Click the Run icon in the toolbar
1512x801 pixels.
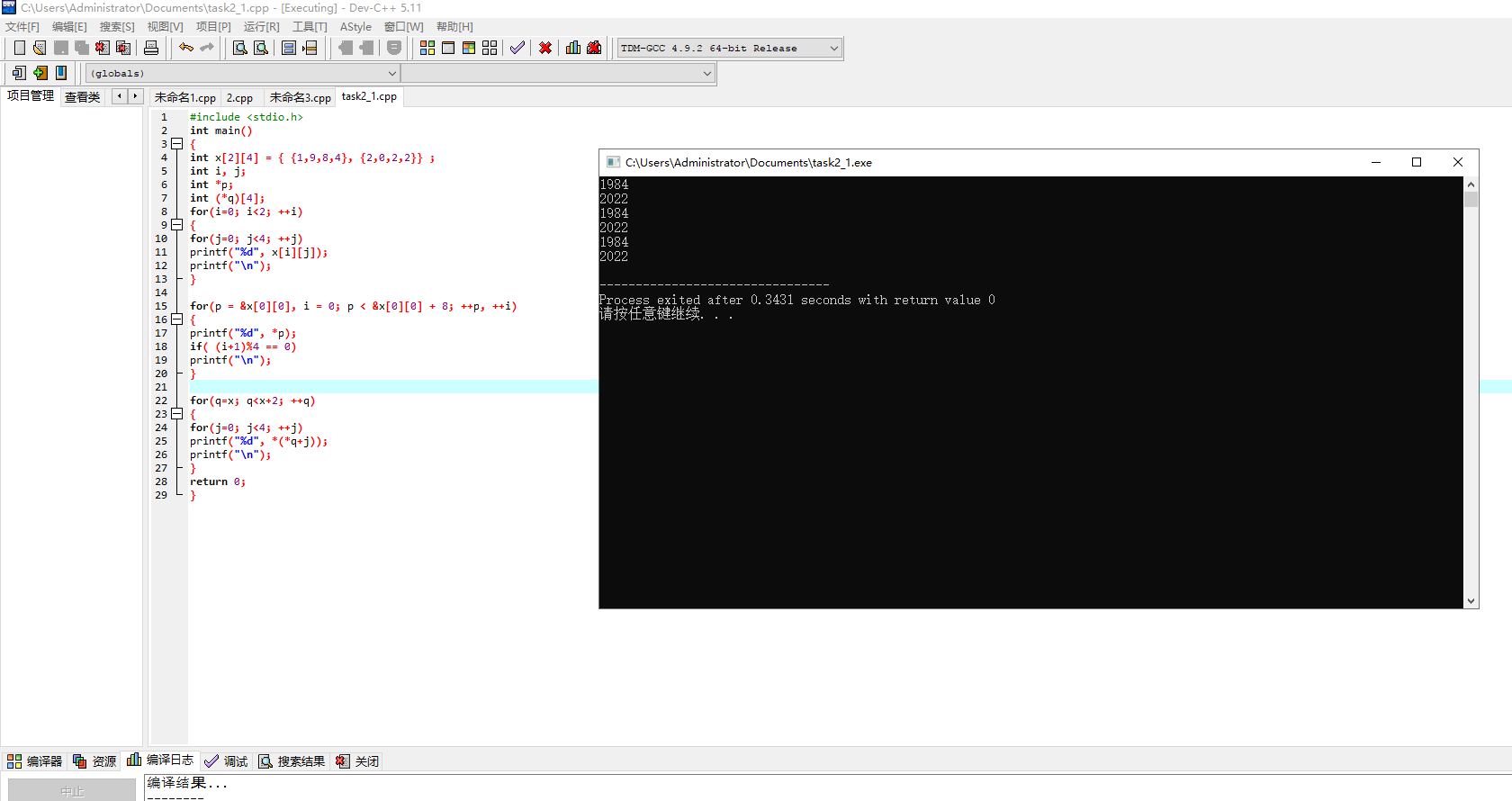click(448, 48)
